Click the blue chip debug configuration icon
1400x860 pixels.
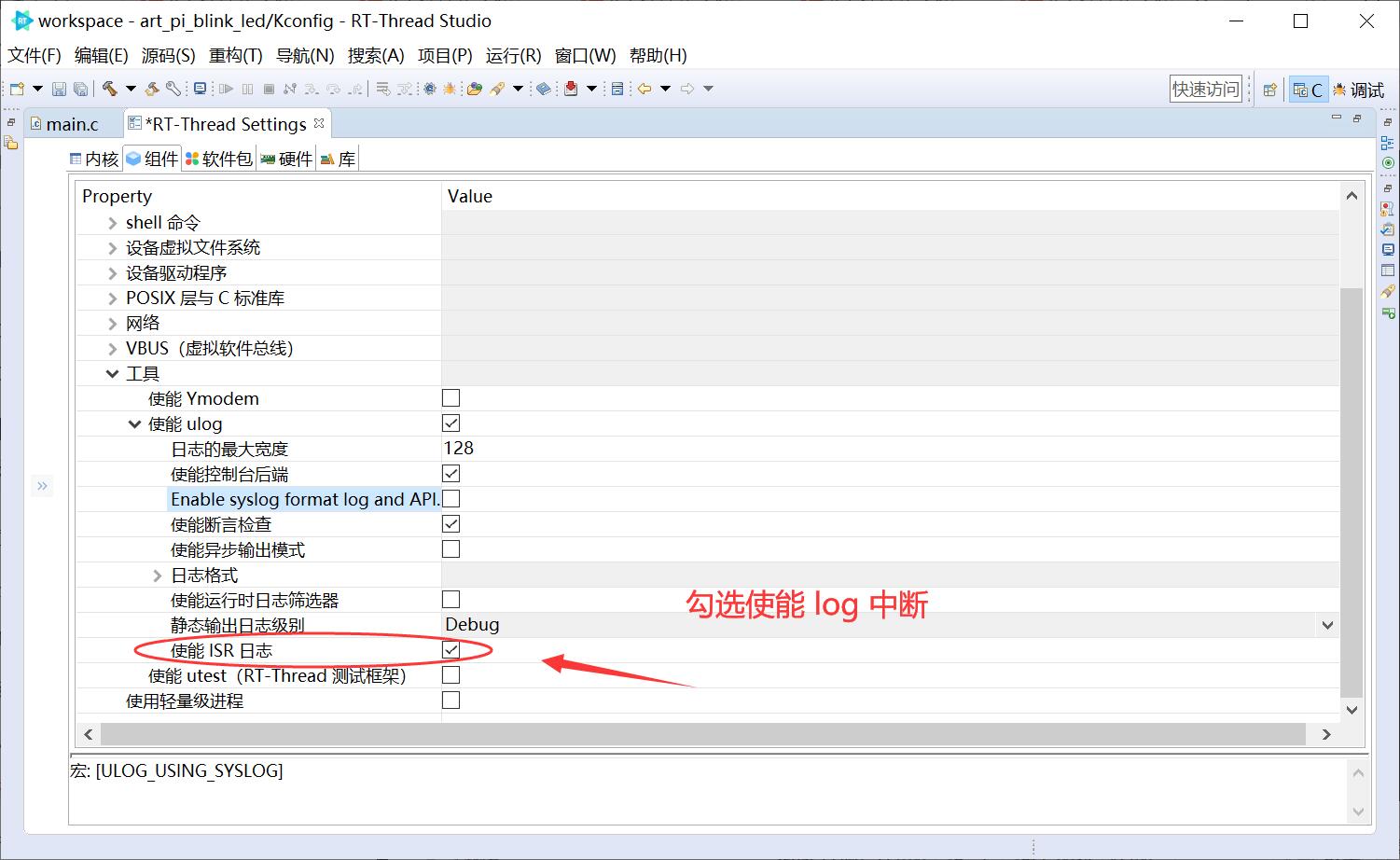[429, 89]
